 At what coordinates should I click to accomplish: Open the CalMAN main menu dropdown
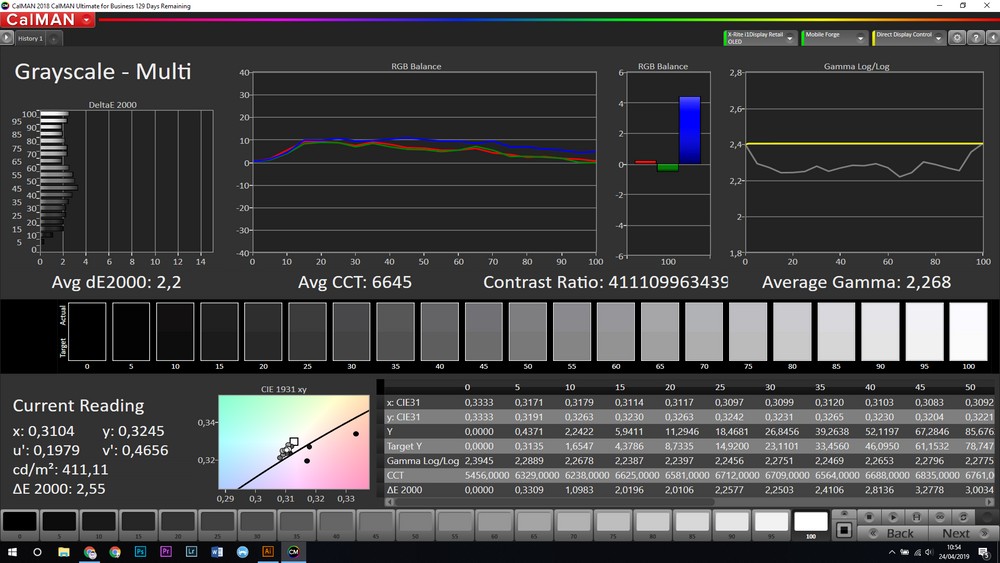[87, 20]
